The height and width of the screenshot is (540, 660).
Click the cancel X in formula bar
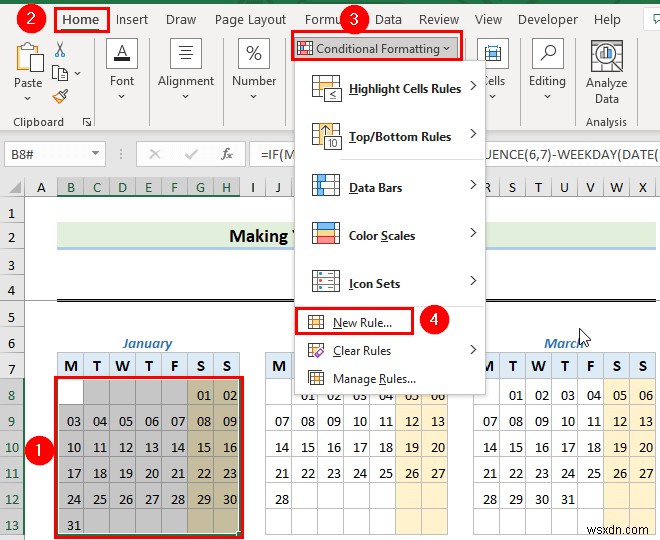point(155,154)
